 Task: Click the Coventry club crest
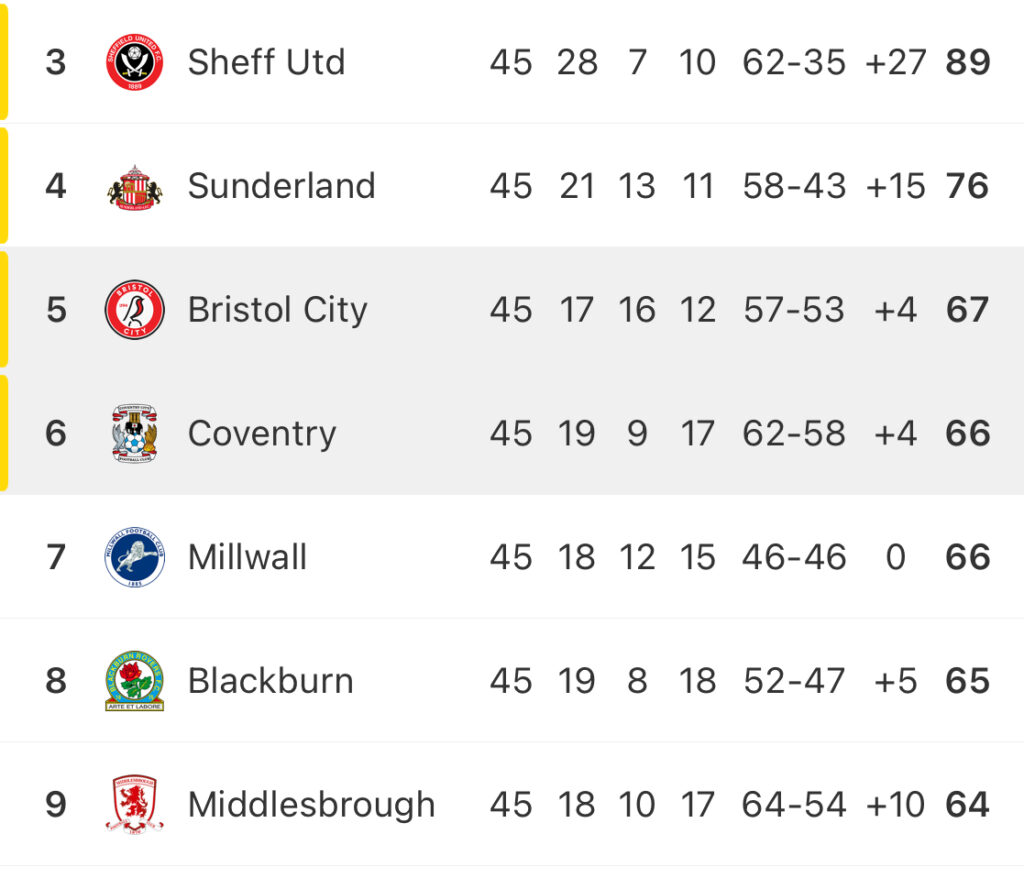pyautogui.click(x=135, y=433)
